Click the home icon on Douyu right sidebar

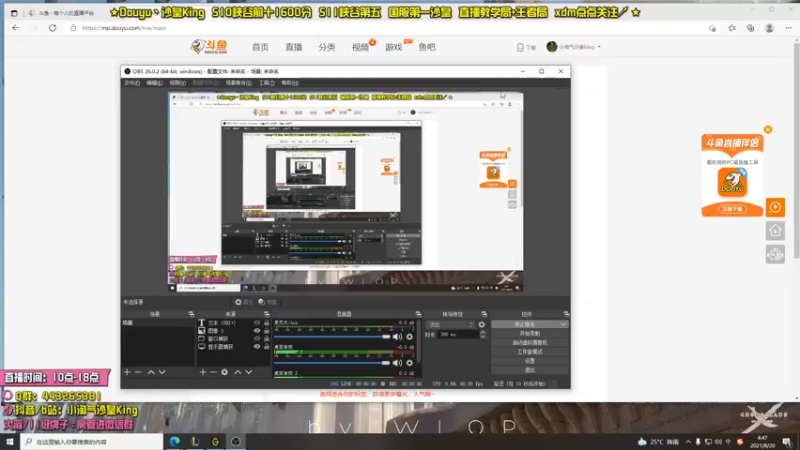(x=775, y=231)
